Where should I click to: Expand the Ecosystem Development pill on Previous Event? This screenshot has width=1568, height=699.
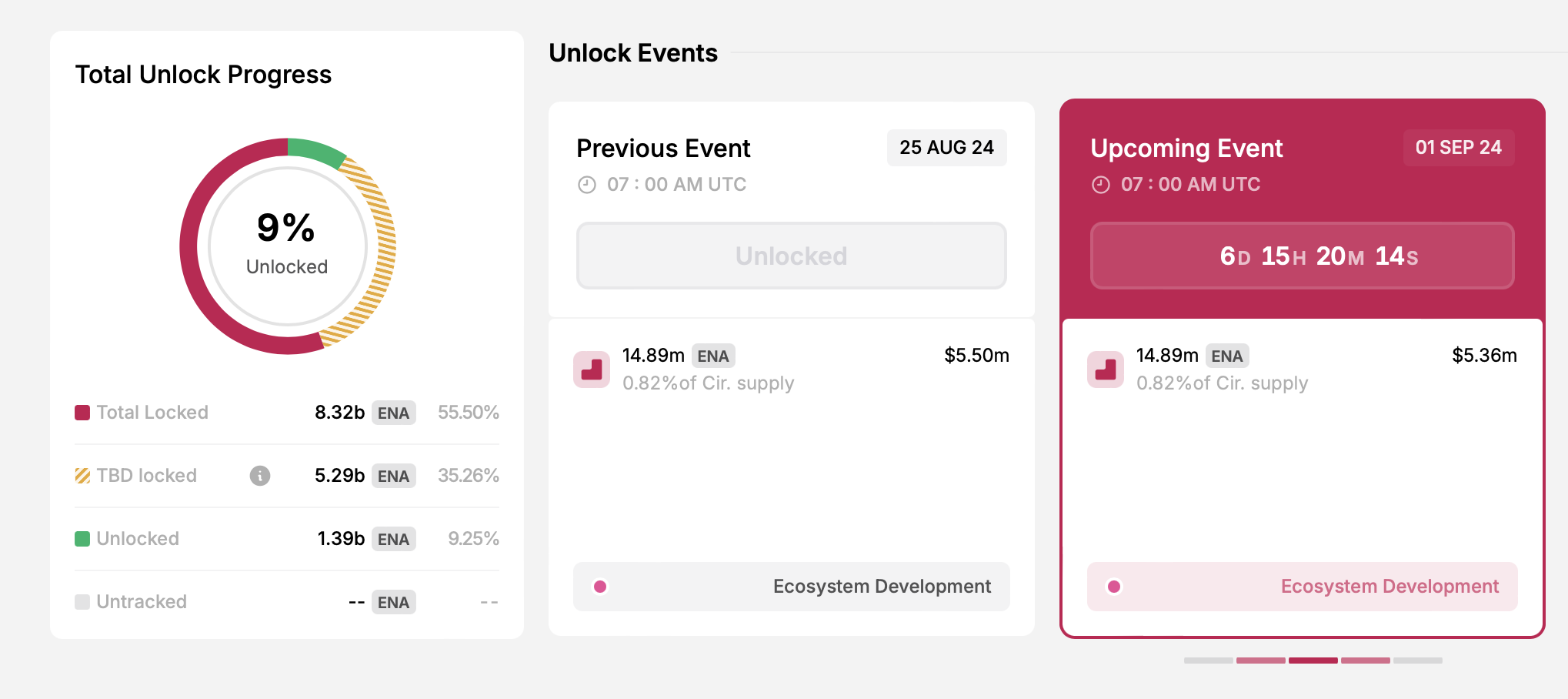[x=792, y=586]
